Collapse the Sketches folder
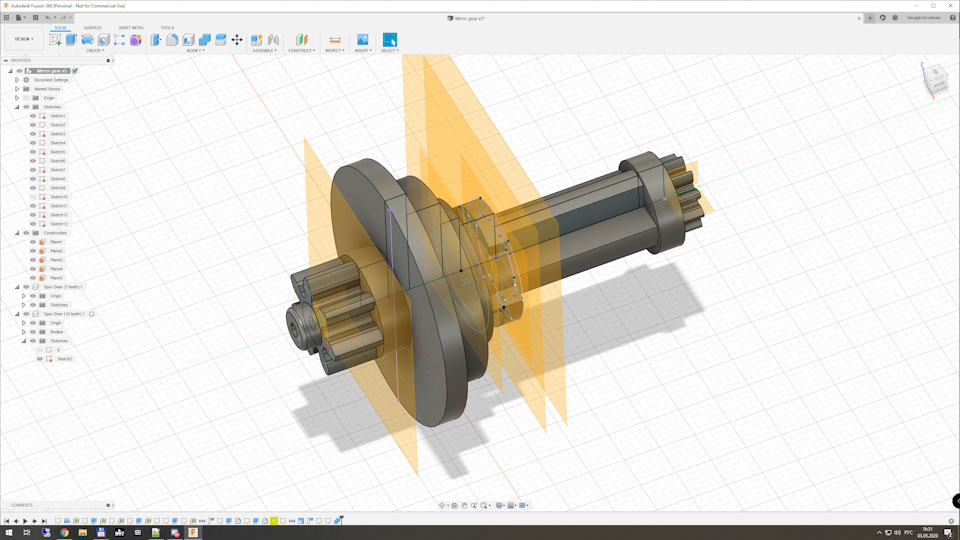 17,107
